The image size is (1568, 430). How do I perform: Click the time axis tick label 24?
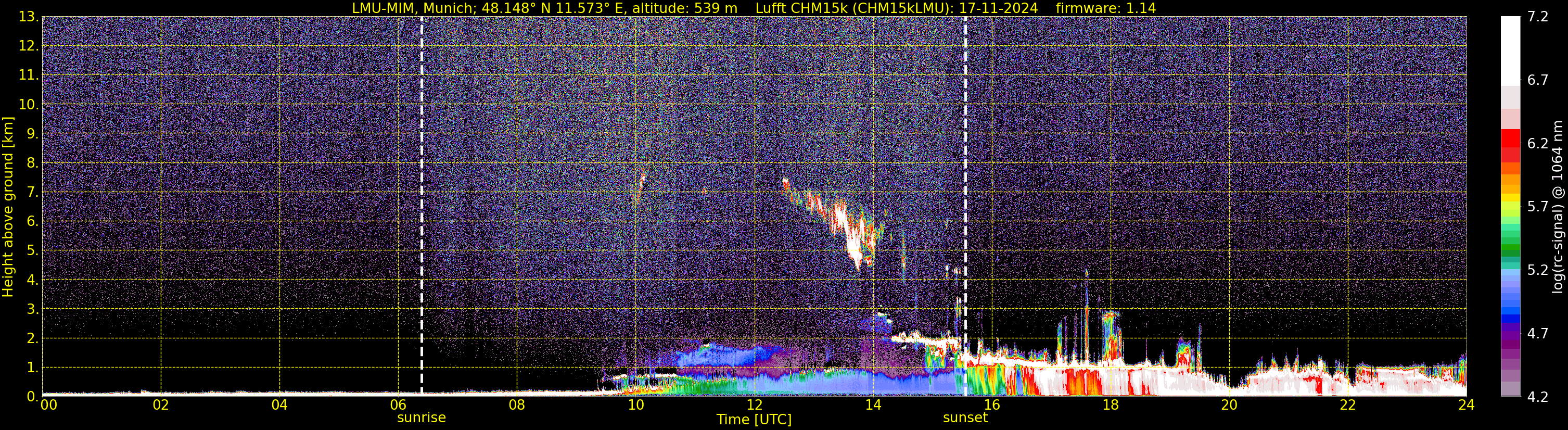(x=1467, y=405)
